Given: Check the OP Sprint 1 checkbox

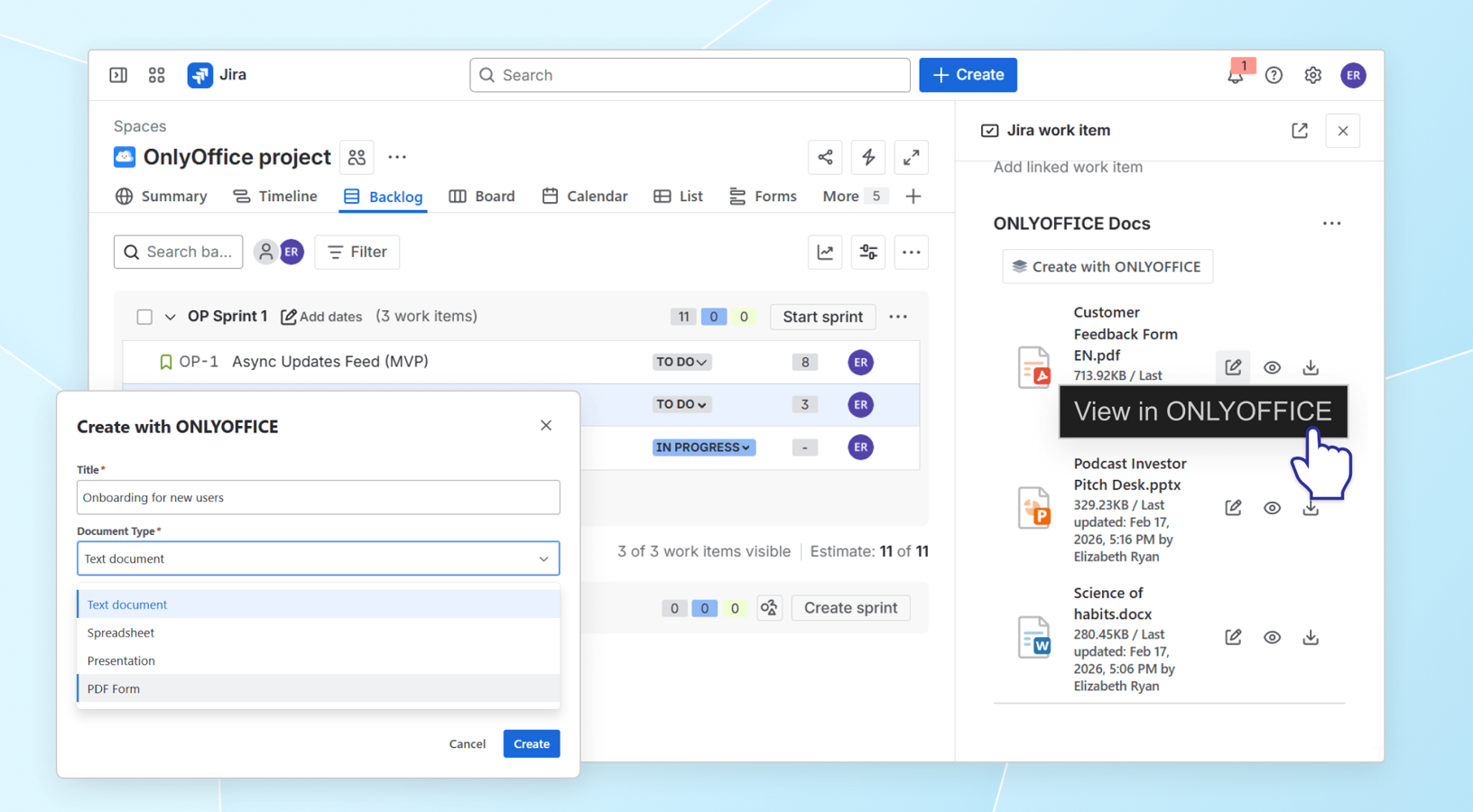Looking at the screenshot, I should pos(144,317).
